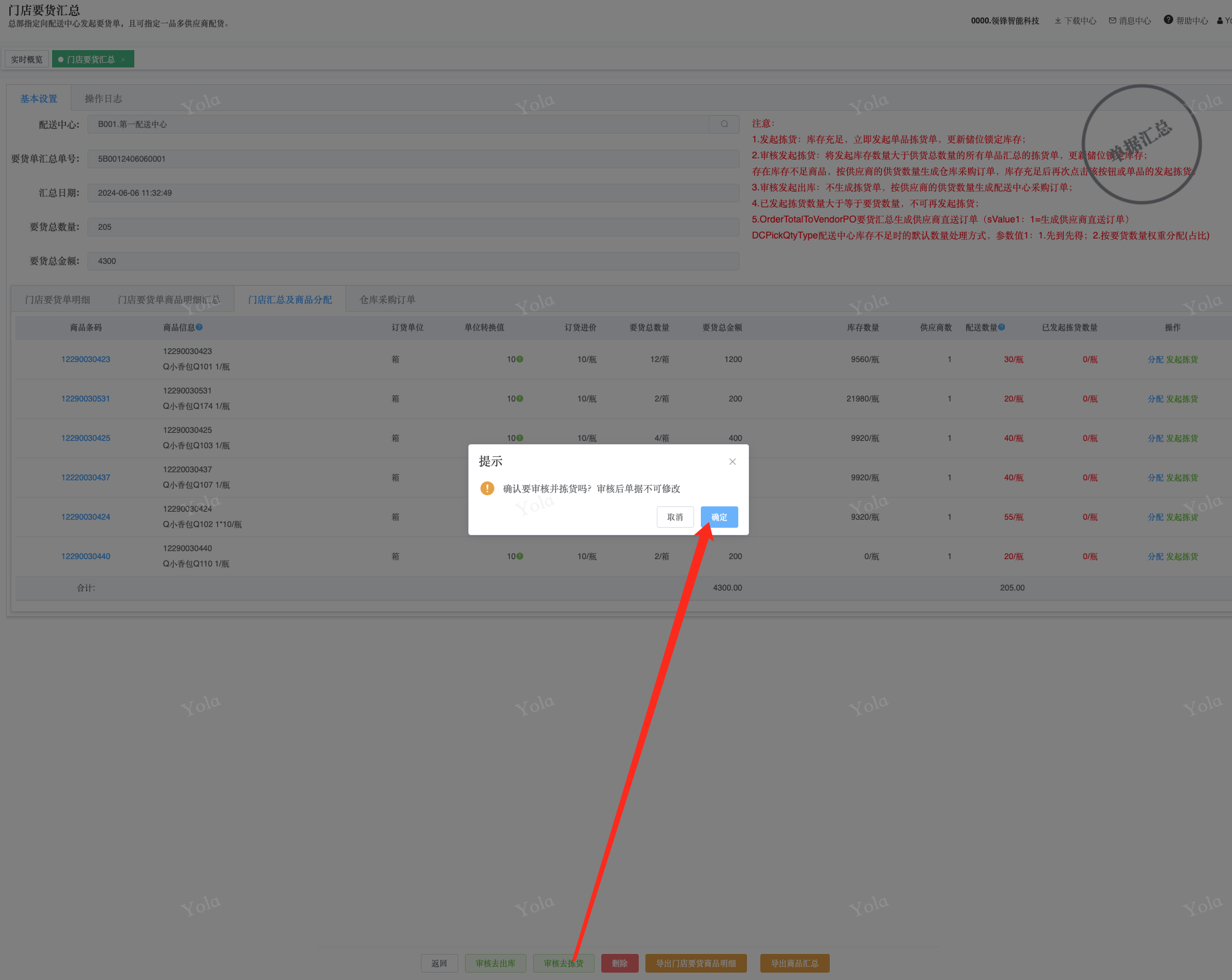Click the 要货单汇总单号 field

(414, 159)
